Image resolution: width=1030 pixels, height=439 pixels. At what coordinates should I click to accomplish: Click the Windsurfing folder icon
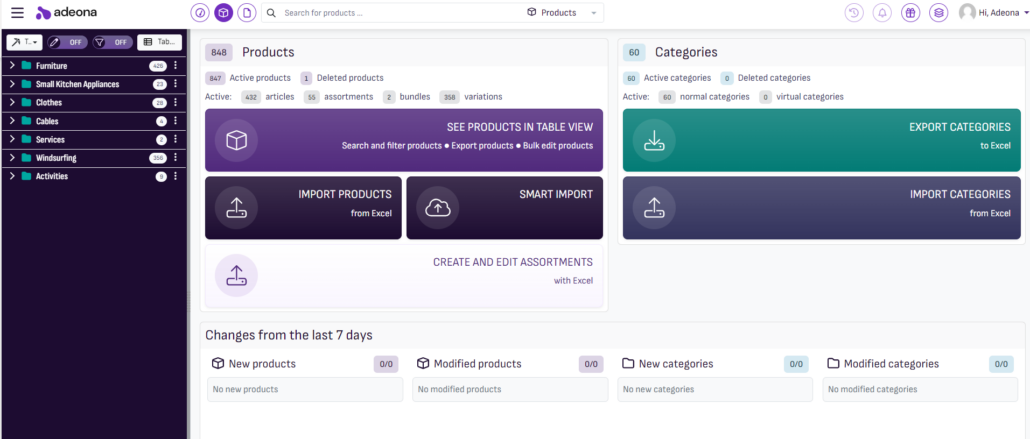coord(26,158)
